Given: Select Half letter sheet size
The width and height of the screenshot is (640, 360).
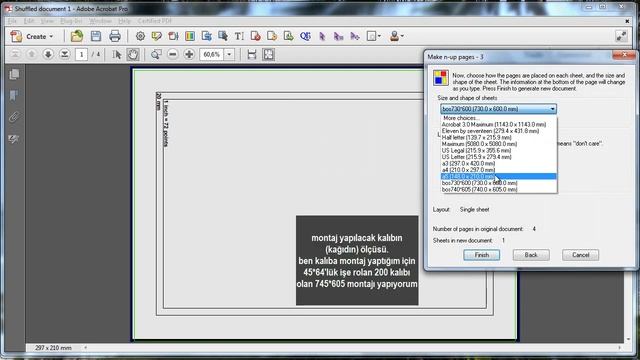Looking at the screenshot, I should [x=498, y=138].
